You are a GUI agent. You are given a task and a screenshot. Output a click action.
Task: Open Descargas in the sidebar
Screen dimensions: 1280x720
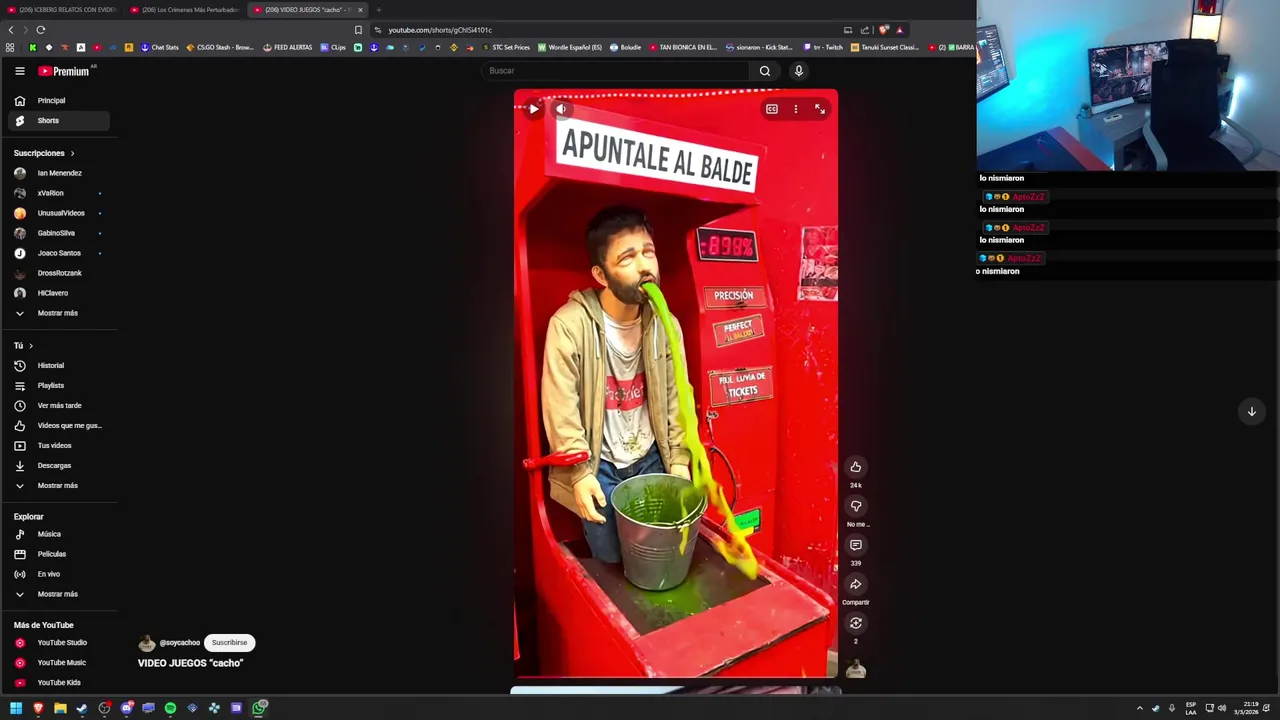click(59, 466)
